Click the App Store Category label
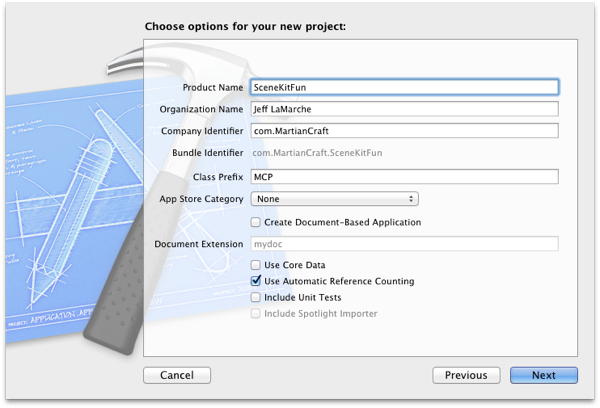 pos(201,199)
